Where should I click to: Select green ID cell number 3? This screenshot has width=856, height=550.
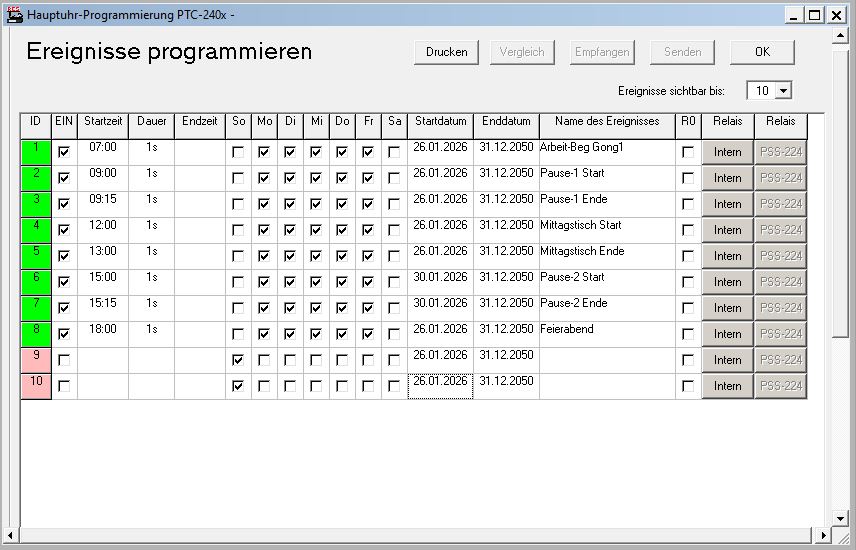click(35, 203)
